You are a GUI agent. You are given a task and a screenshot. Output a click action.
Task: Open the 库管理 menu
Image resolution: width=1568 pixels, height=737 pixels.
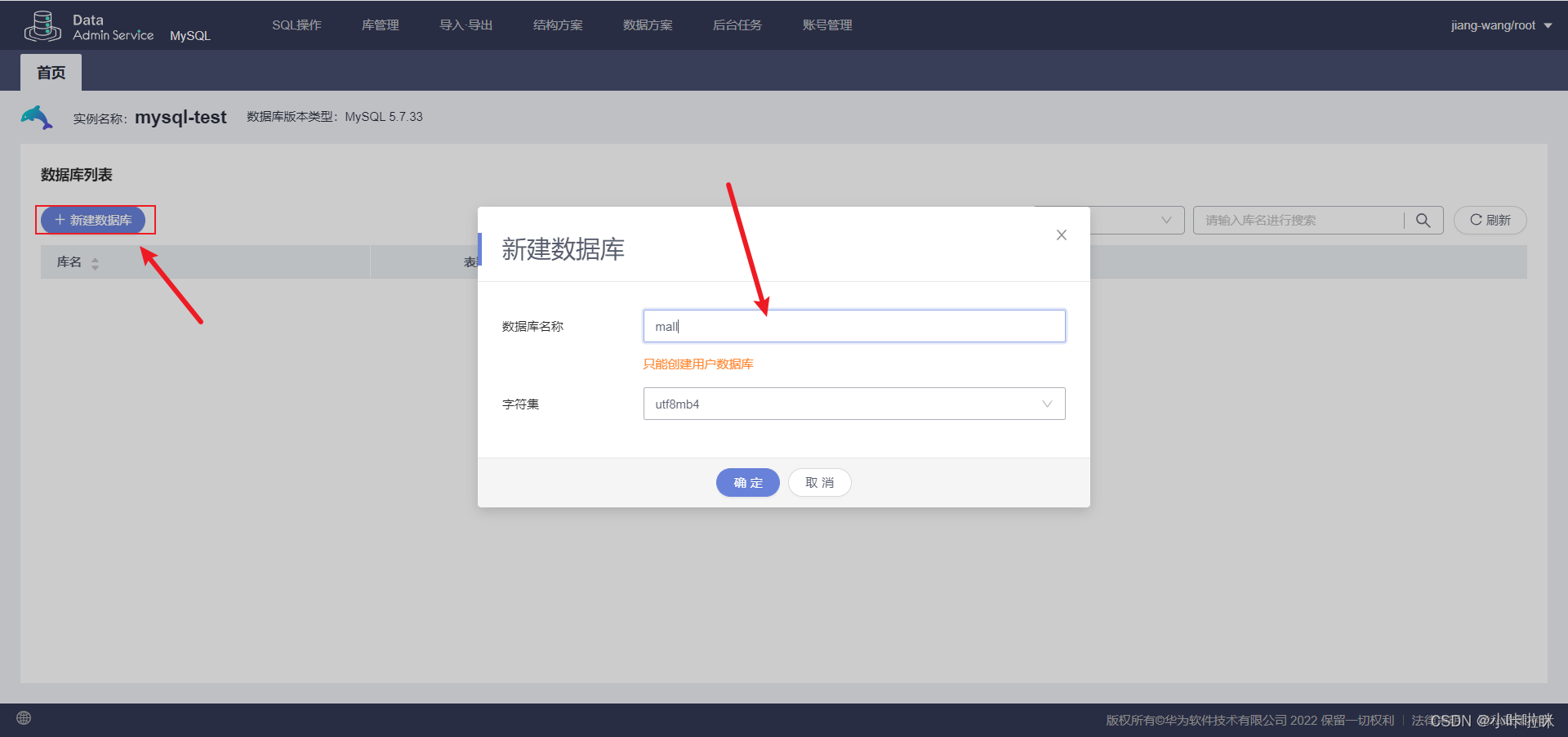pos(381,25)
